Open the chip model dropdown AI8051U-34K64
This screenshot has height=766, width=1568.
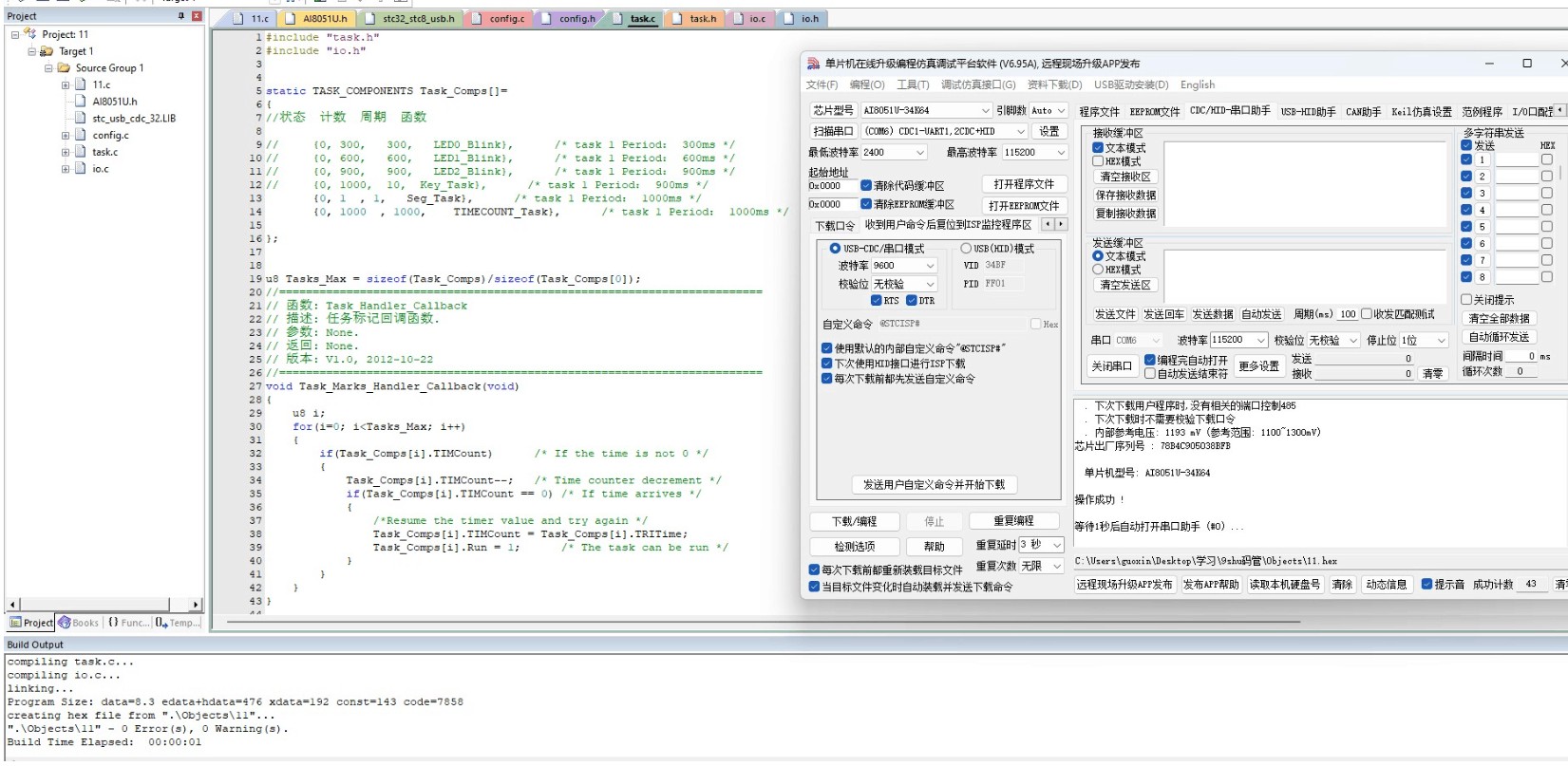pos(985,111)
